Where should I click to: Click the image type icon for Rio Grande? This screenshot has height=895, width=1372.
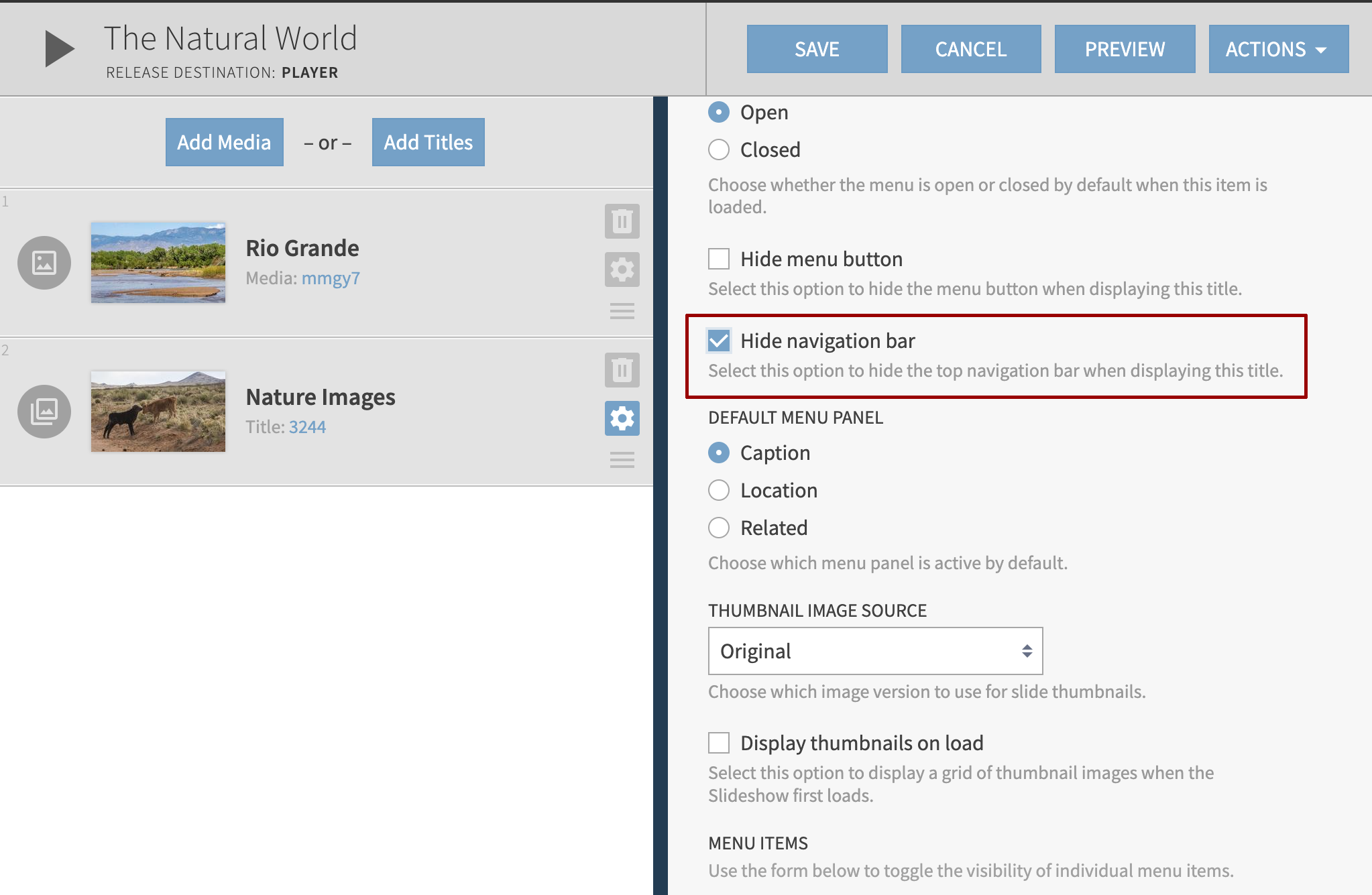point(44,263)
